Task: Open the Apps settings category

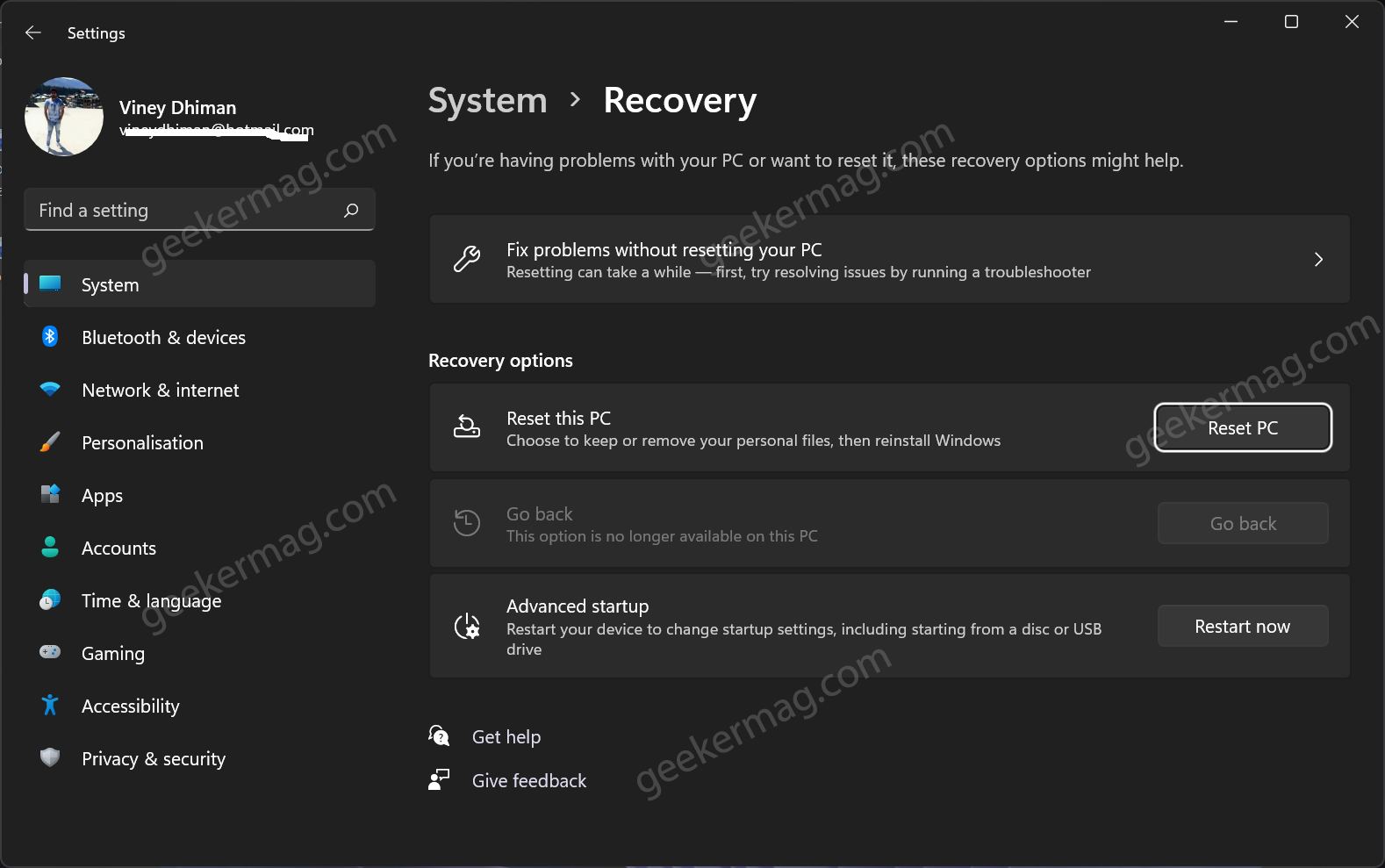Action: click(200, 495)
